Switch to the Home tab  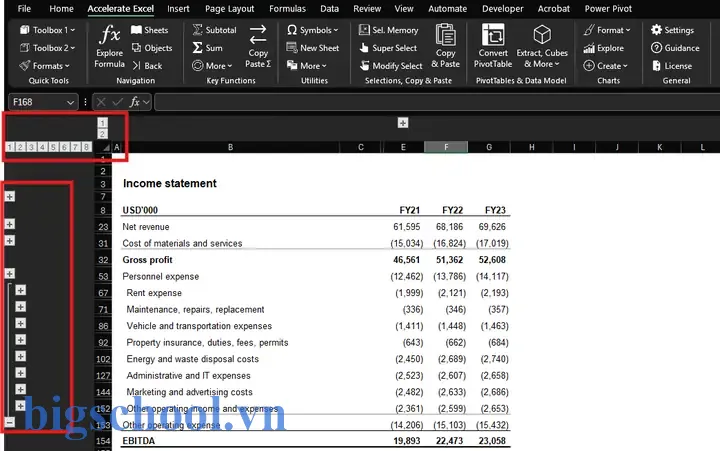[61, 8]
